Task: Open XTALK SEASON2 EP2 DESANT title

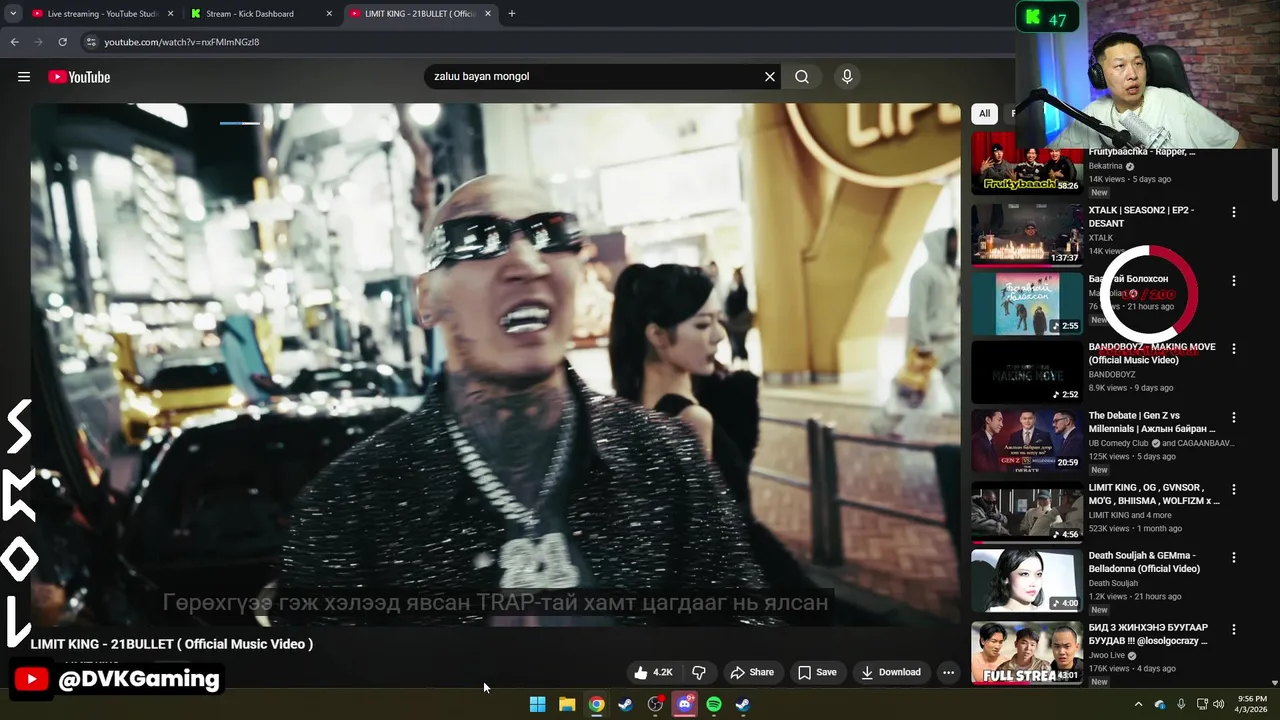Action: click(1141, 217)
